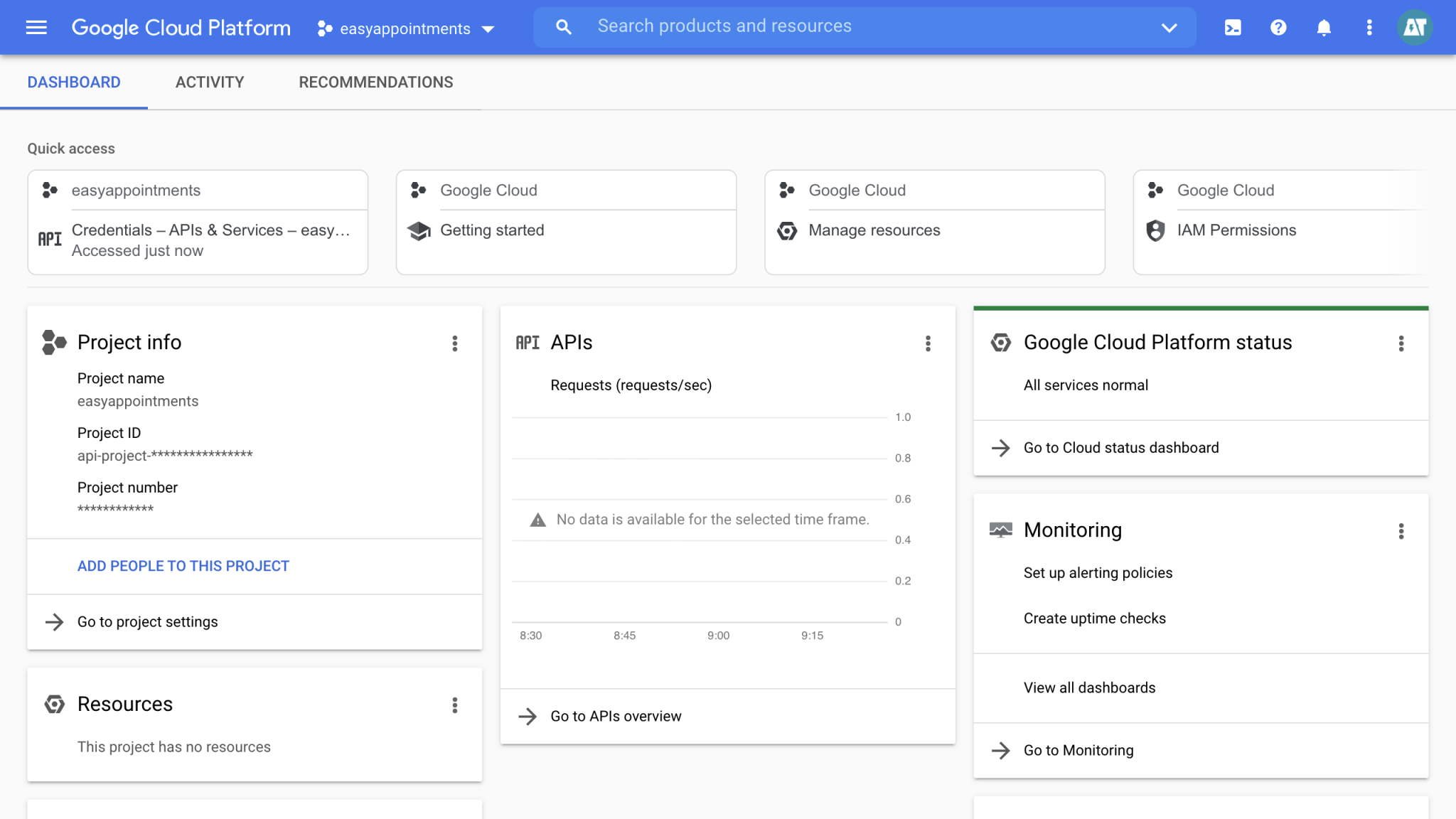The height and width of the screenshot is (819, 1456).
Task: Activate Cloud Shell terminal
Action: coord(1232,27)
